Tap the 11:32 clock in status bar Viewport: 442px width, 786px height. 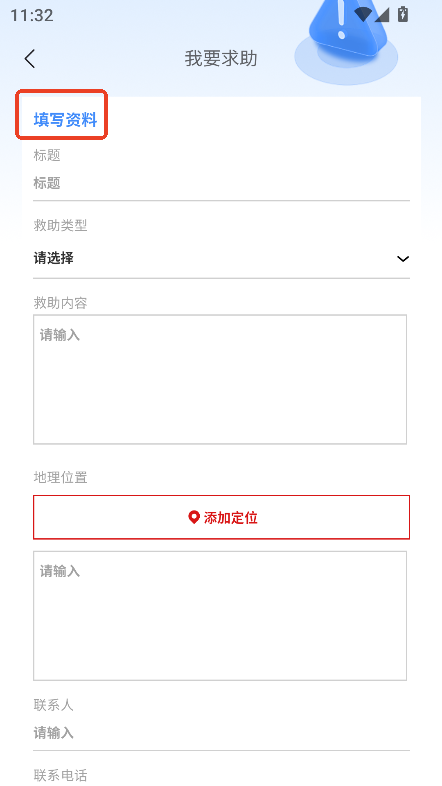32,15
